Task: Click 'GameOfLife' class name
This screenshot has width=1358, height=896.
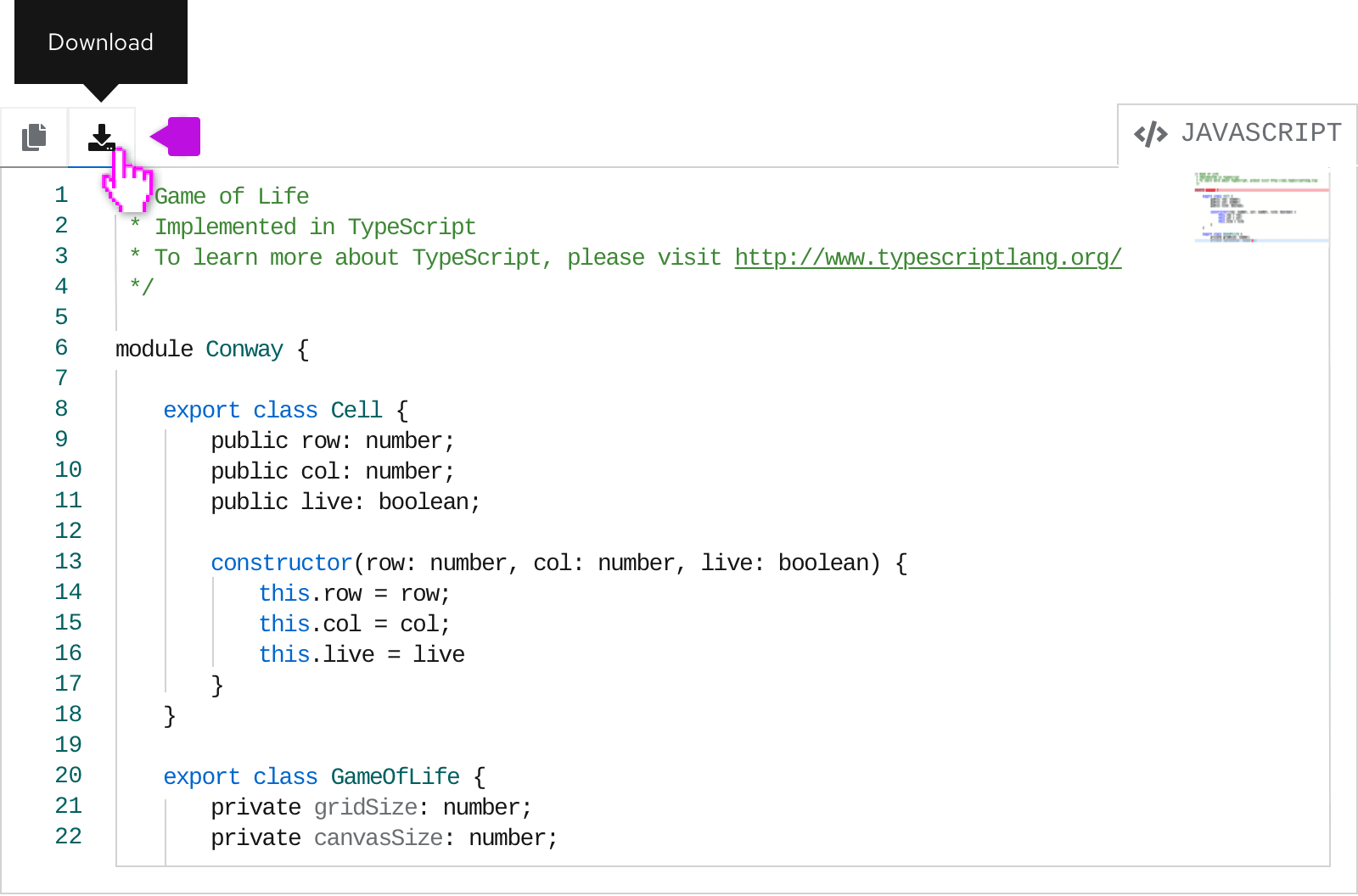Action: [395, 776]
